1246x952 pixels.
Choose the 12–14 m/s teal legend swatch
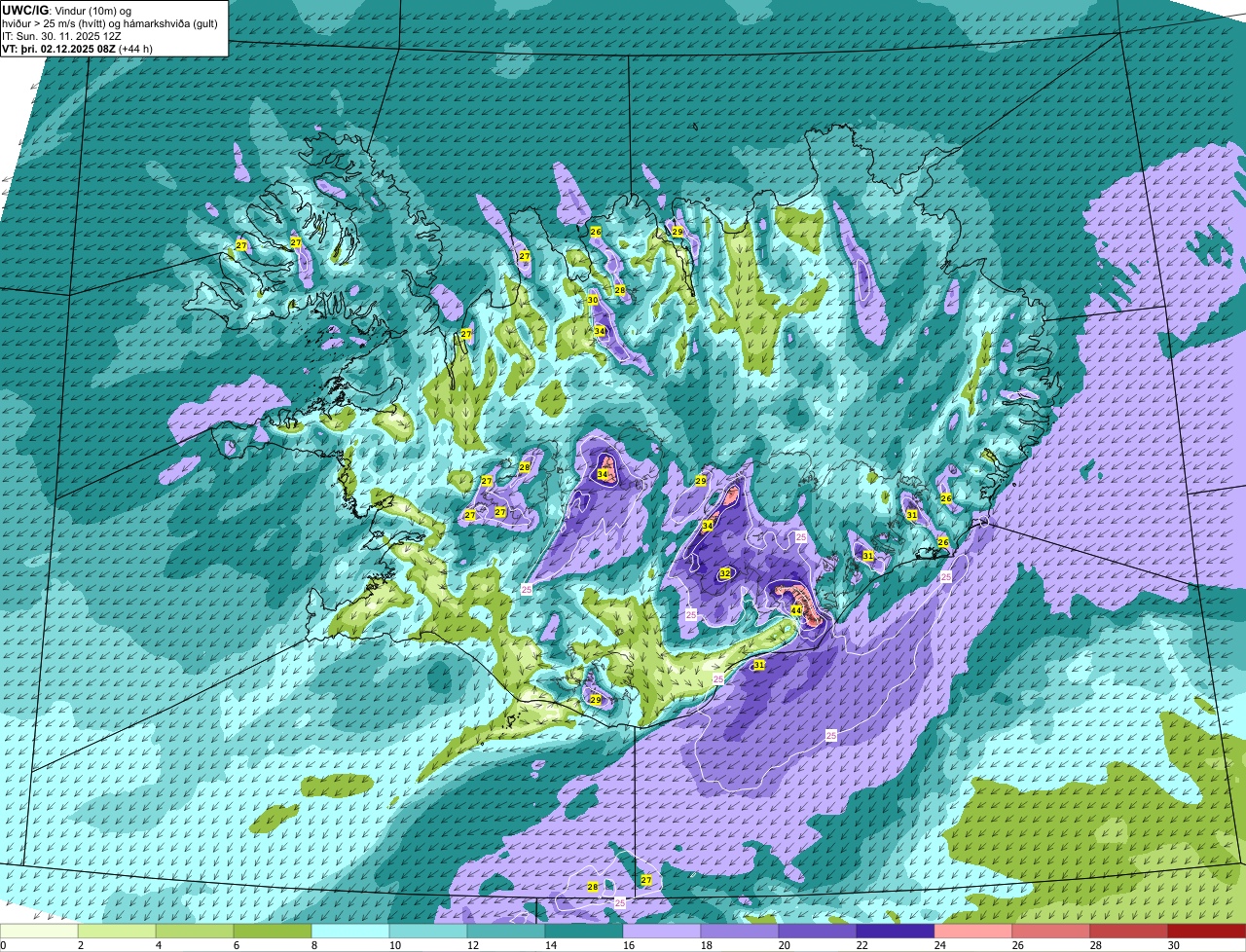506,932
